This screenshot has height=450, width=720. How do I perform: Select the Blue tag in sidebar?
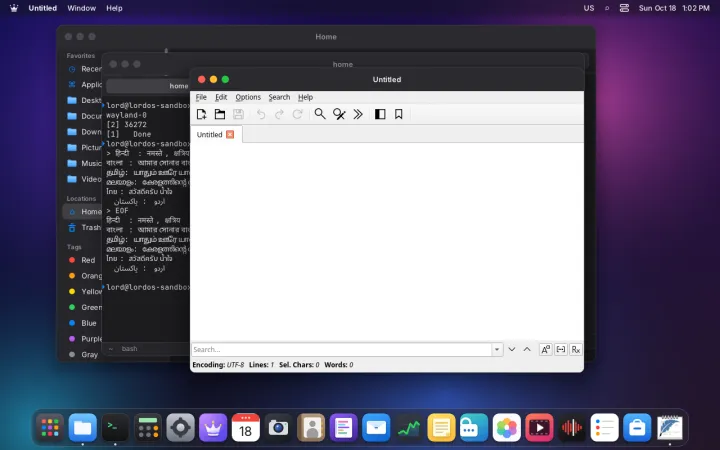click(83, 323)
